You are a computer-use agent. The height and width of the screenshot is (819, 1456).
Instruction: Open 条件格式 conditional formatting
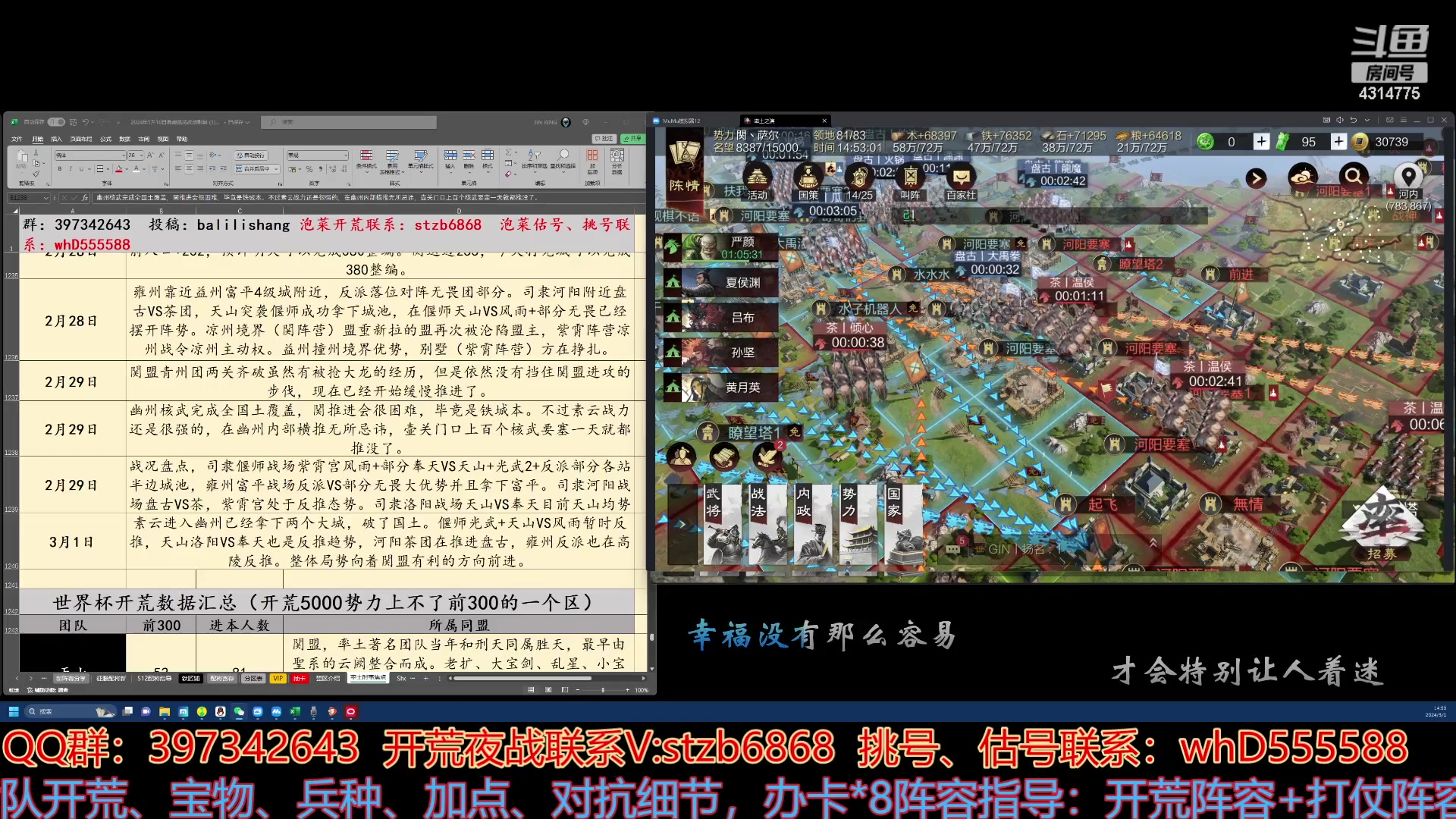[x=366, y=160]
